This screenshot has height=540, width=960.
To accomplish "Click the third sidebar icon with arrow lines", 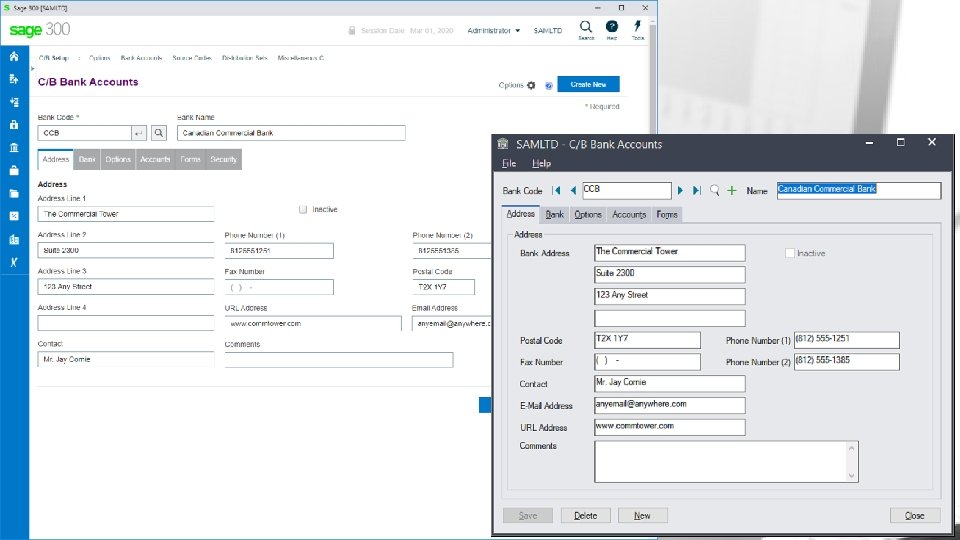I will pos(14,102).
